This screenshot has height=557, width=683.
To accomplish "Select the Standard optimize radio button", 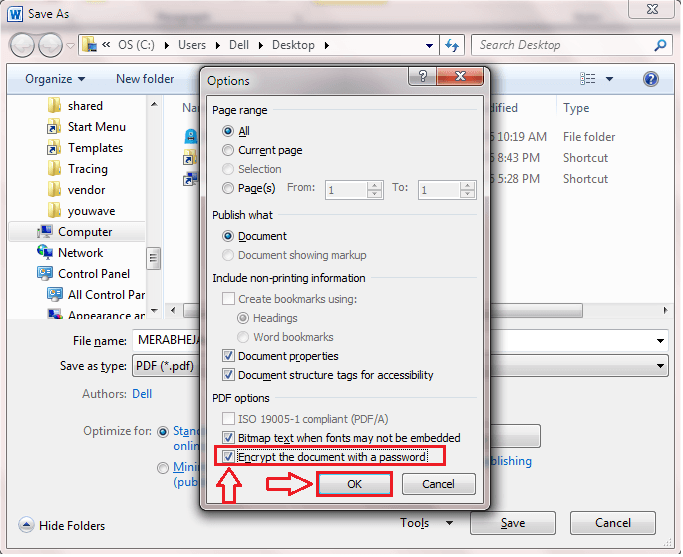I will pos(163,432).
